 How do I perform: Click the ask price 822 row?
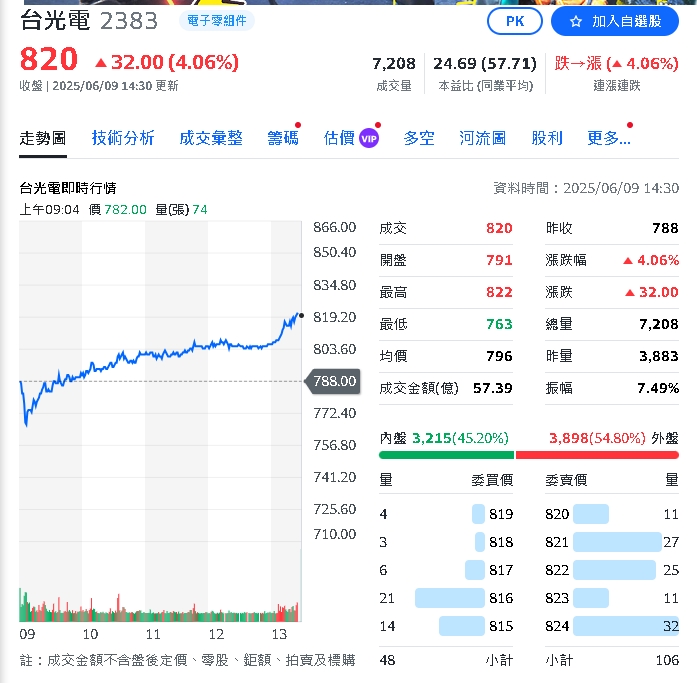coord(612,570)
